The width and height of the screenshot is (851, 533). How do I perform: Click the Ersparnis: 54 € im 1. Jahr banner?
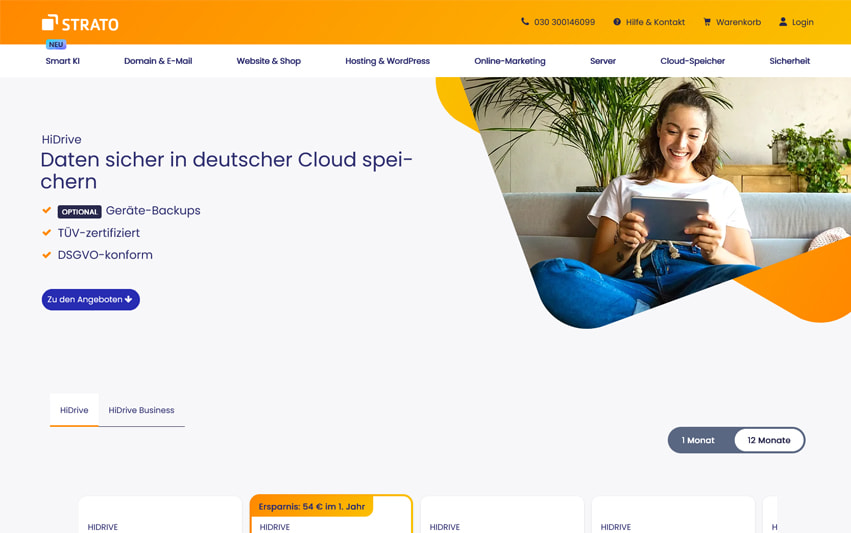(x=312, y=506)
